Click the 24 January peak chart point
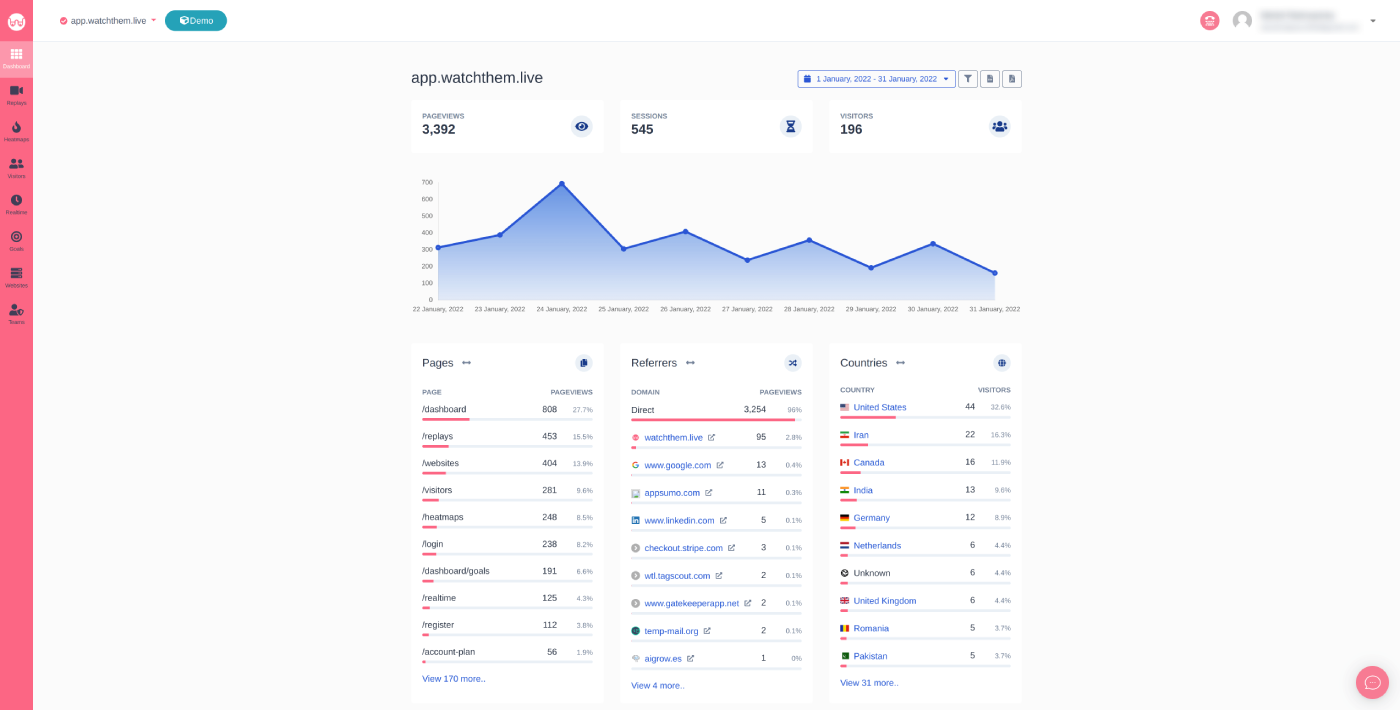 [562, 183]
